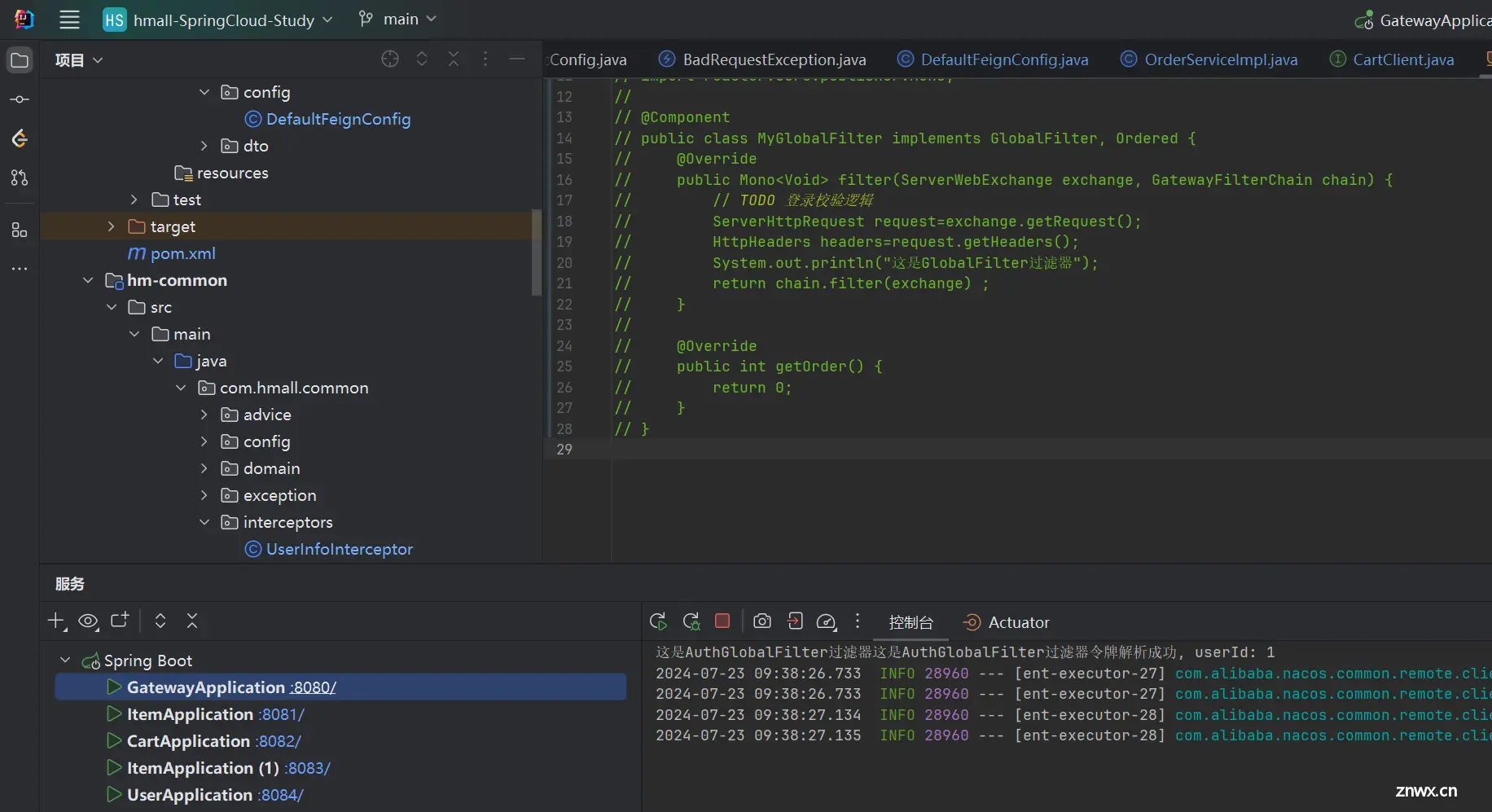Stop the running service
Image resolution: width=1492 pixels, height=812 pixels.
click(x=722, y=621)
